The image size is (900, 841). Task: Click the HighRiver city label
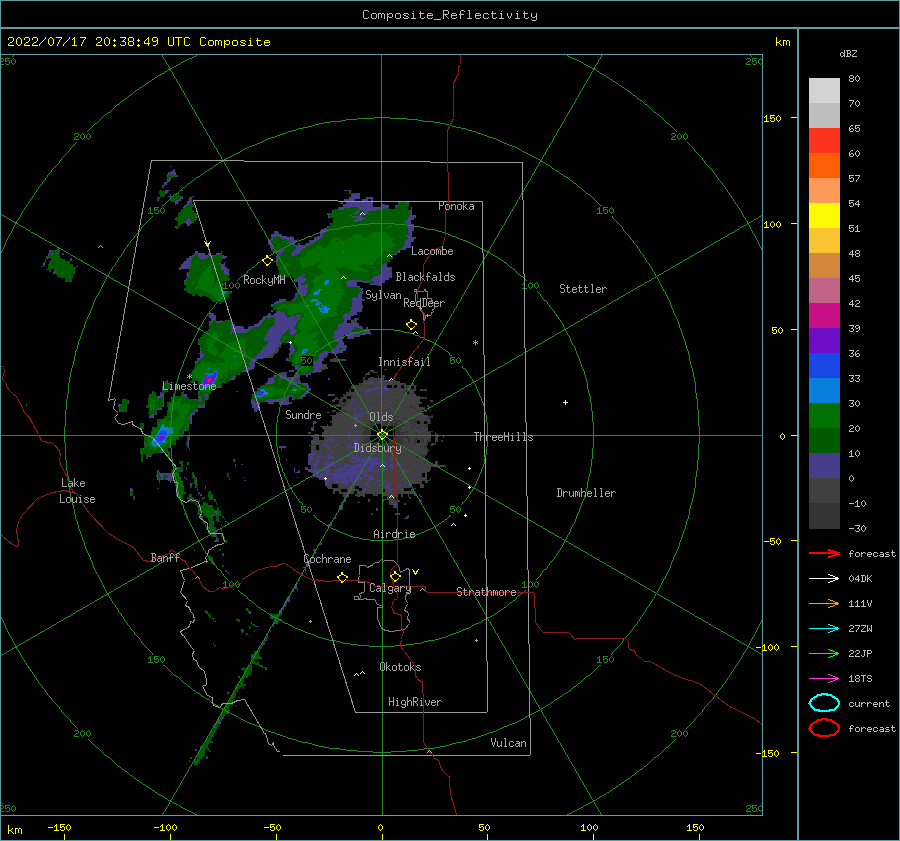click(415, 702)
